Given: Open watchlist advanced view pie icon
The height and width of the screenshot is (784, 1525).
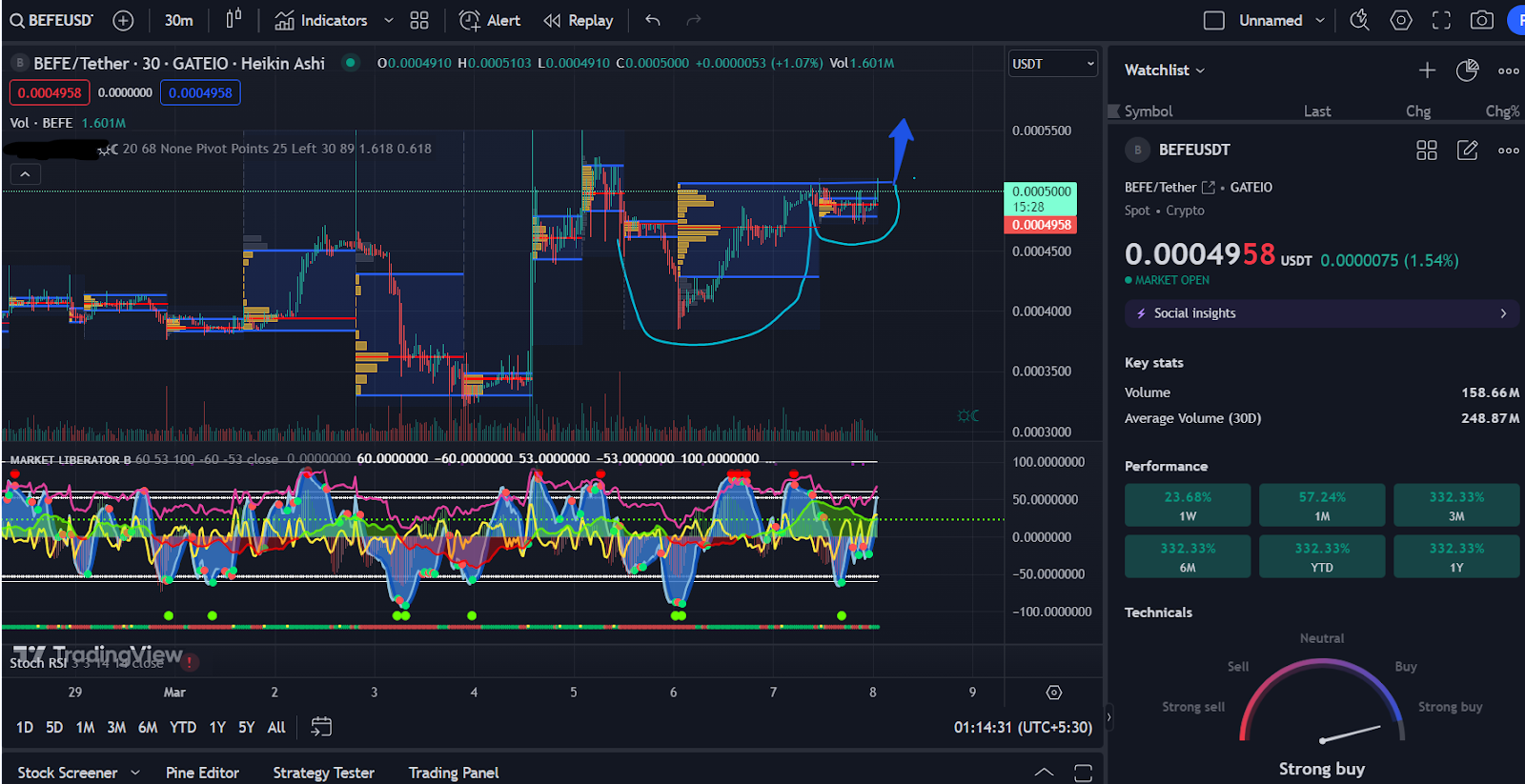Looking at the screenshot, I should (1468, 70).
